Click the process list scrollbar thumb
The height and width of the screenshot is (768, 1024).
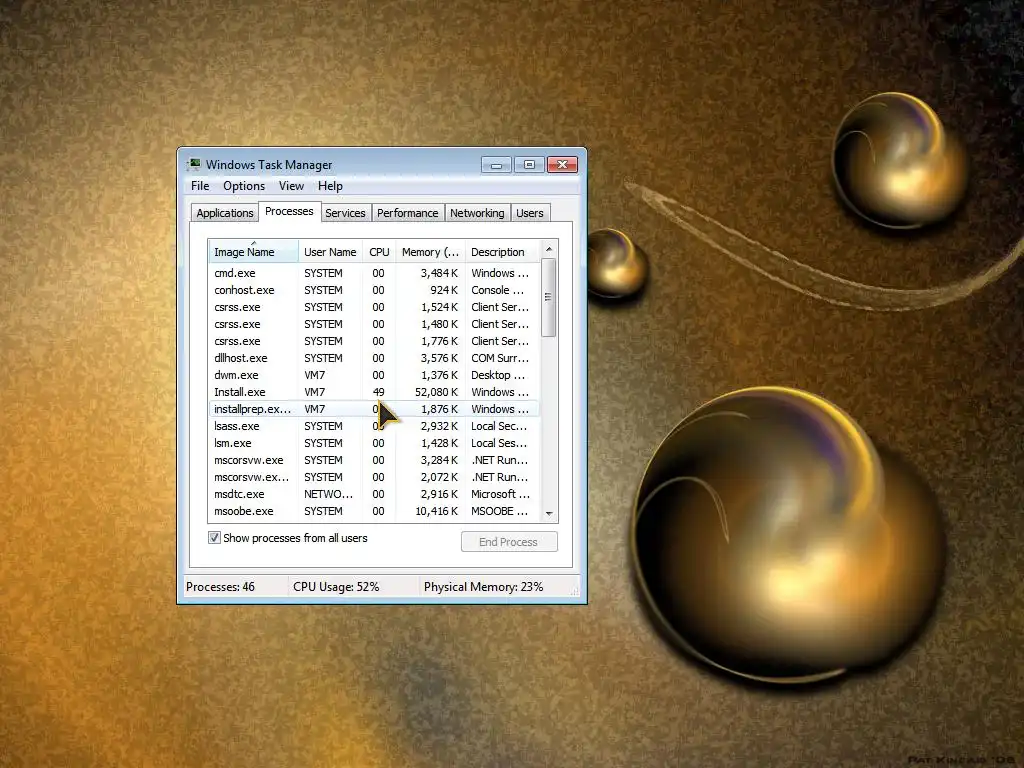tap(549, 297)
